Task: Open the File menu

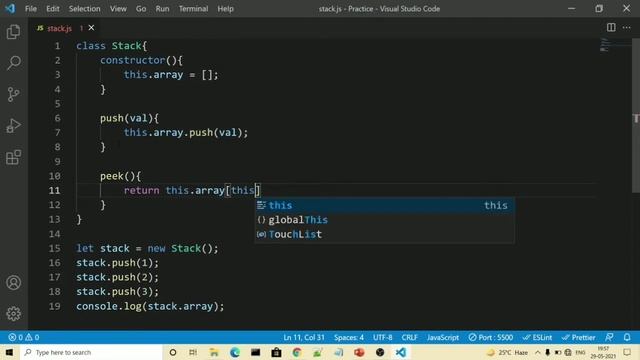Action: 31,9
